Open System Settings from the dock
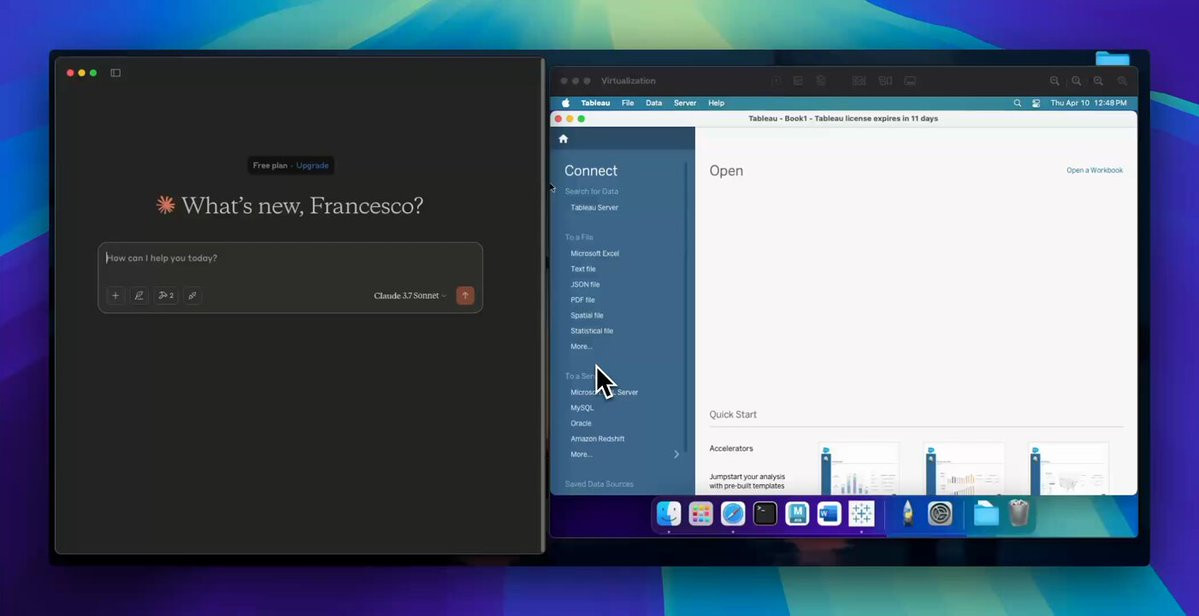The height and width of the screenshot is (616, 1199). [x=940, y=514]
